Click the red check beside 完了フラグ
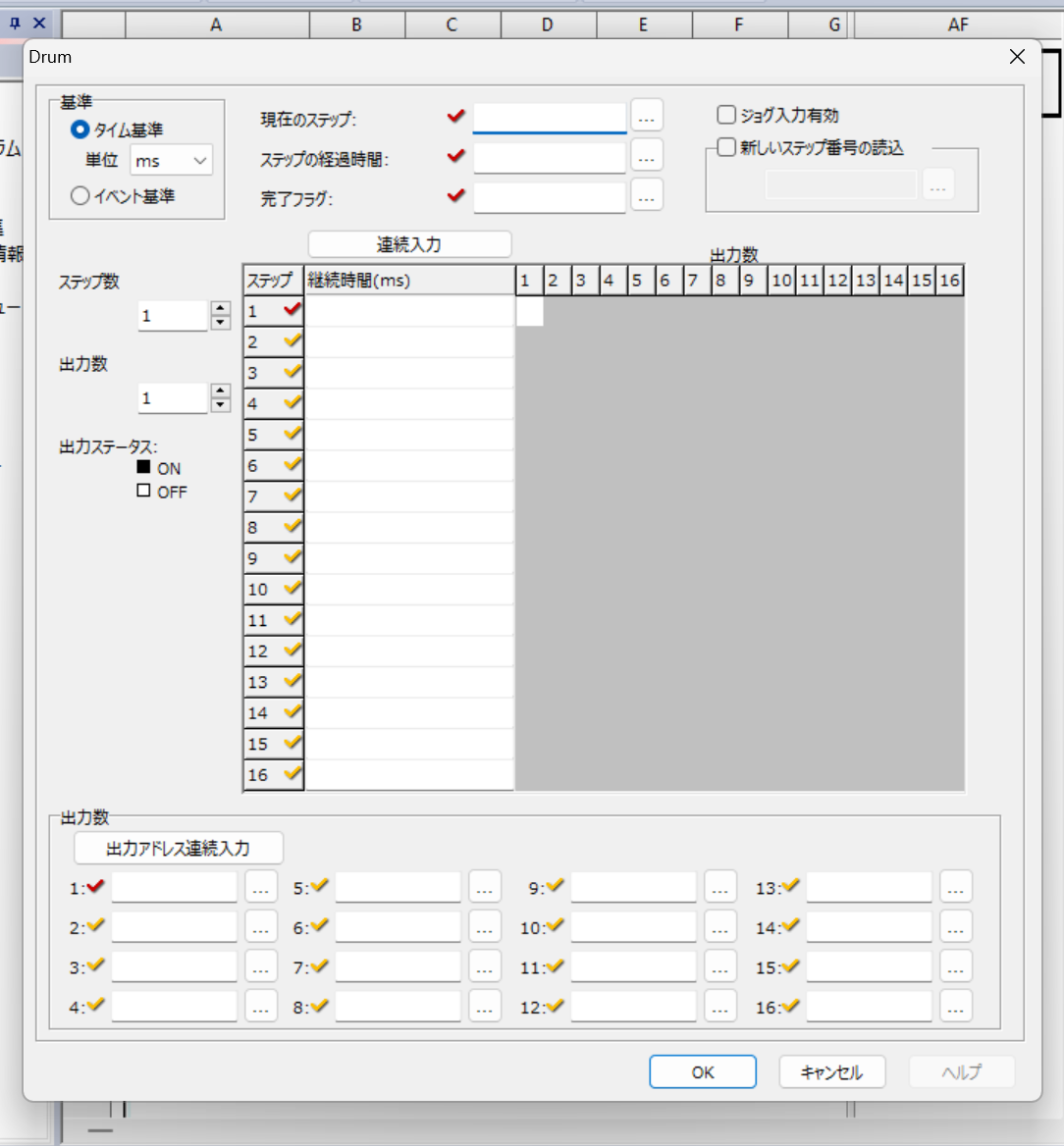1064x1146 pixels. [456, 195]
